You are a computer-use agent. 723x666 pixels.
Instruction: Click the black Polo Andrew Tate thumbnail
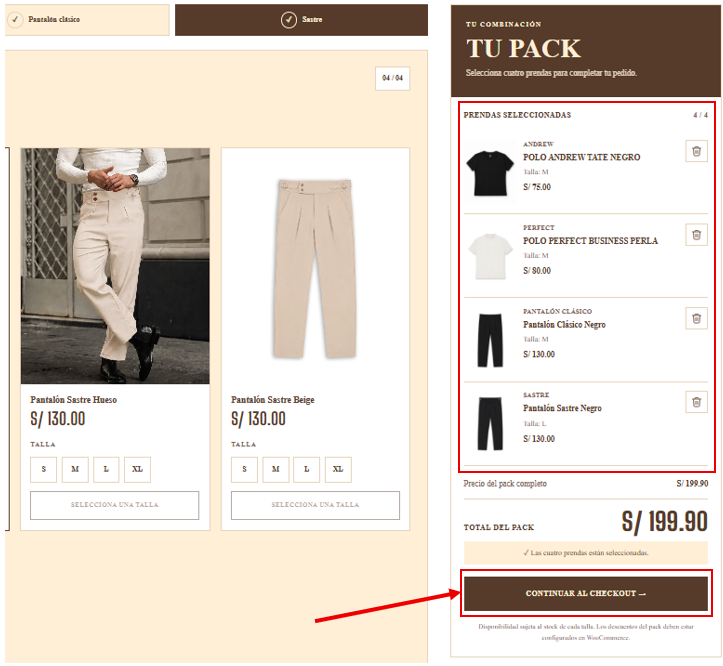(490, 172)
